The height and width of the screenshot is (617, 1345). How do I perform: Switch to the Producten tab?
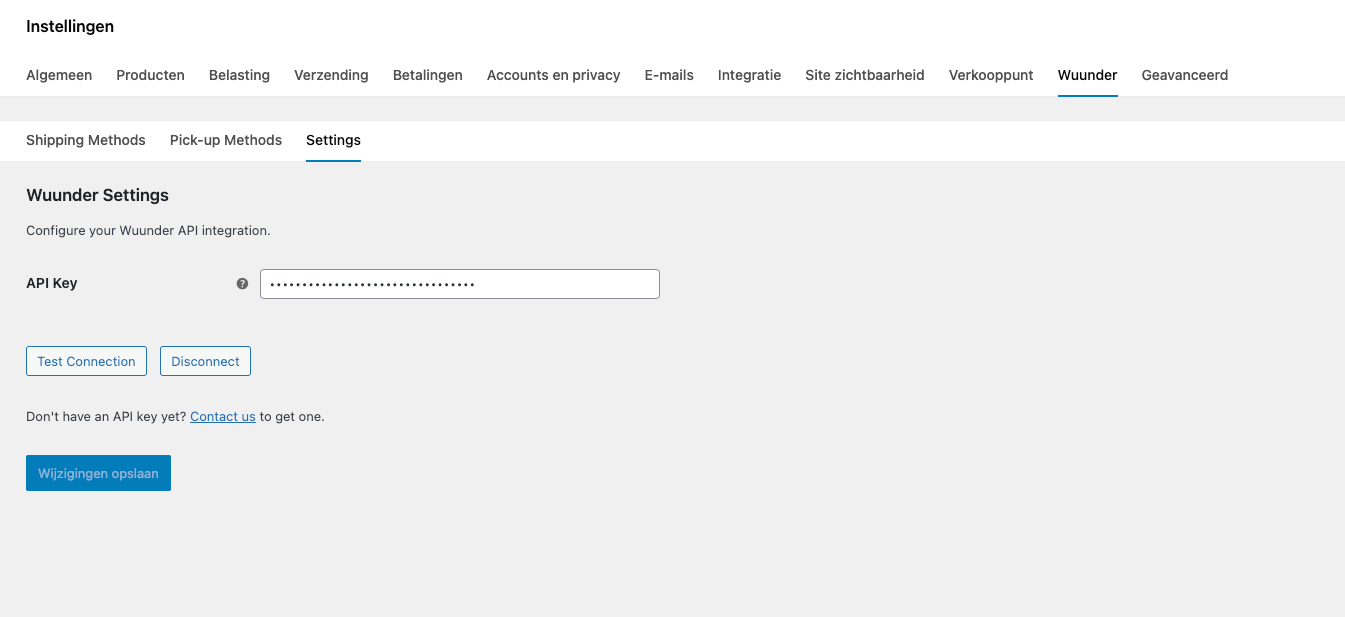click(x=150, y=75)
